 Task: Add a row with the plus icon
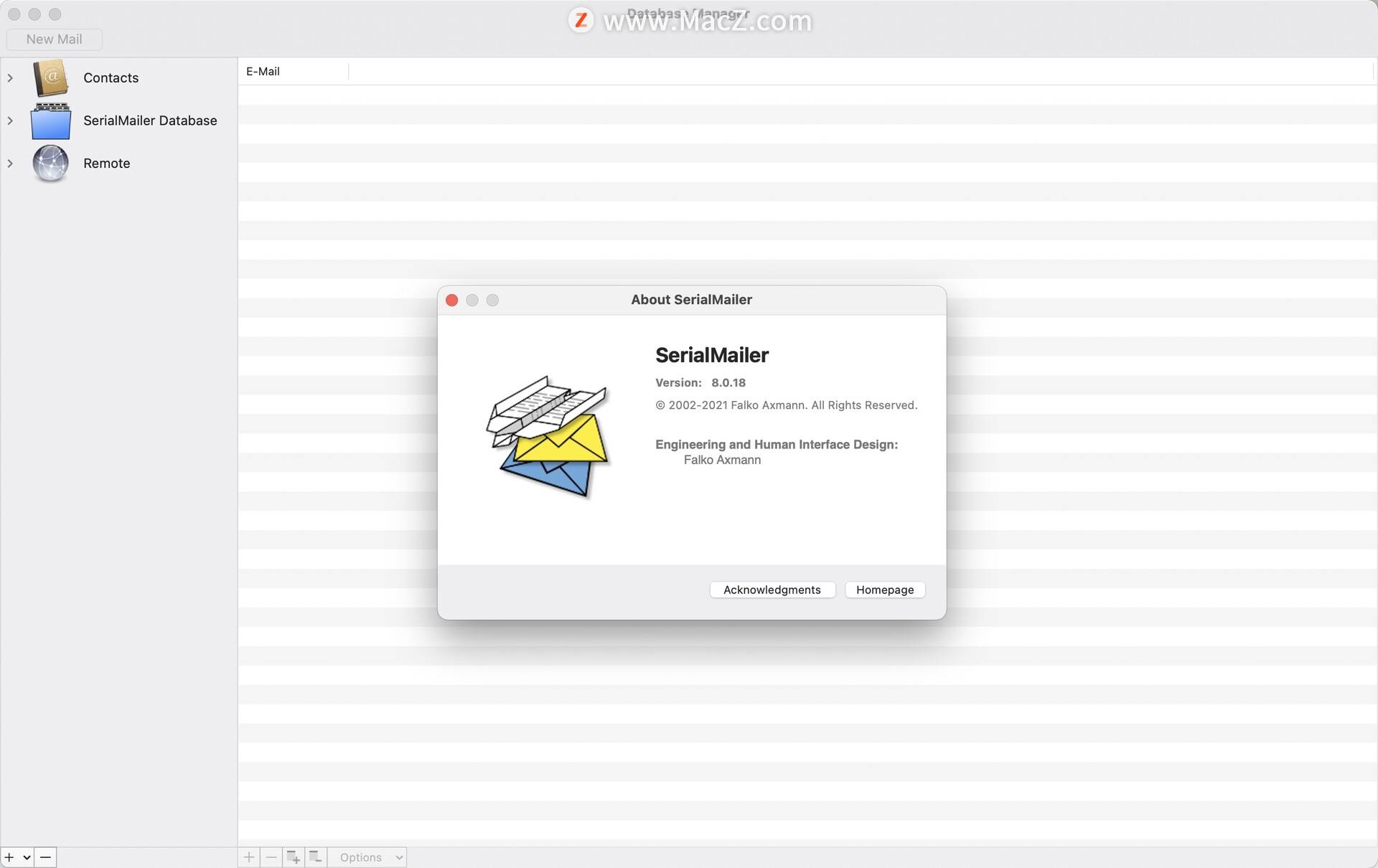[x=249, y=857]
